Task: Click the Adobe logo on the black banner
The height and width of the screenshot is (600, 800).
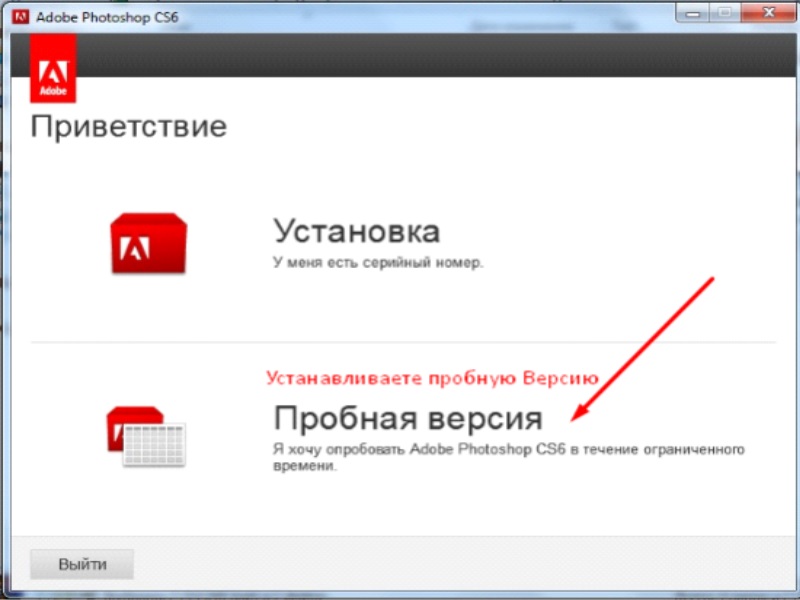Action: pos(54,68)
